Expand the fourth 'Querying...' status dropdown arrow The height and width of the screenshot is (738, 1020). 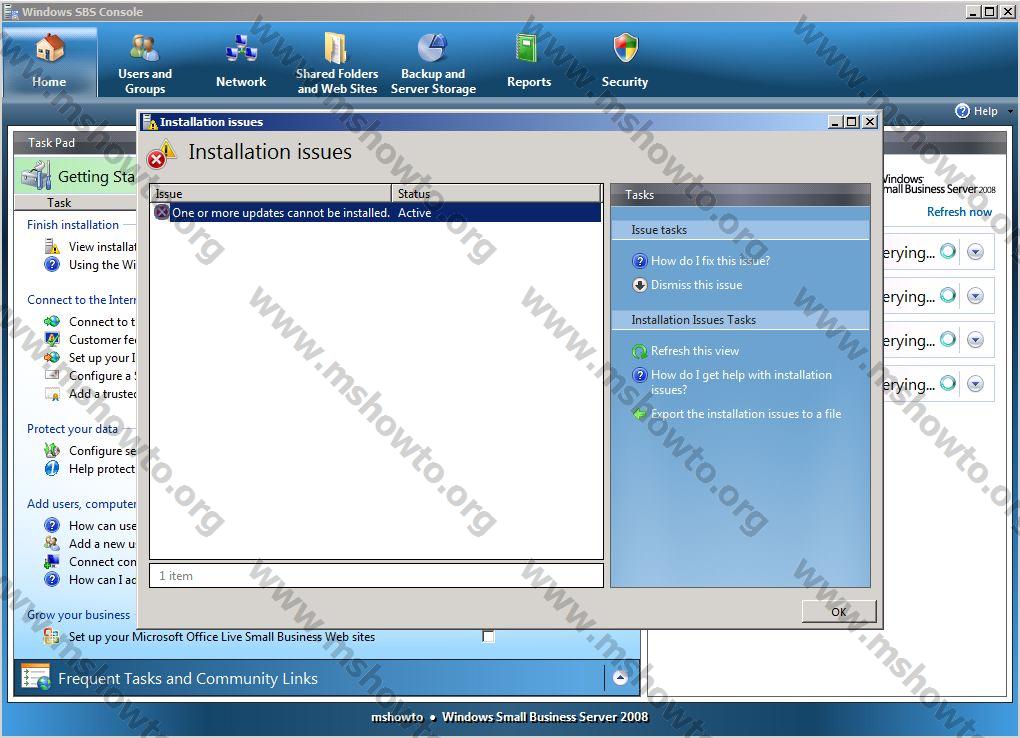point(974,384)
